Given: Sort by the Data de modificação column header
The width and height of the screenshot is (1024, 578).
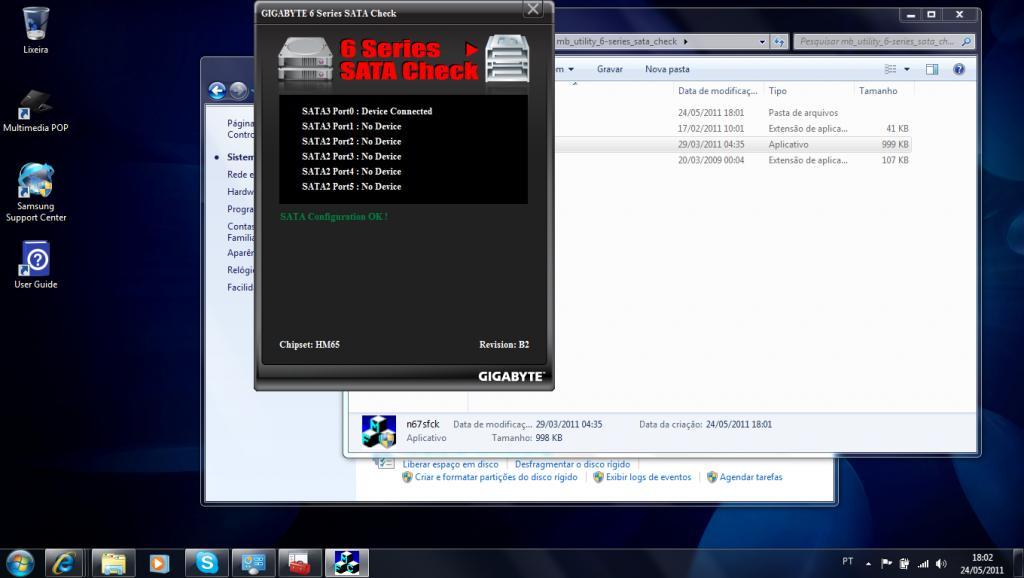Looking at the screenshot, I should (x=717, y=91).
